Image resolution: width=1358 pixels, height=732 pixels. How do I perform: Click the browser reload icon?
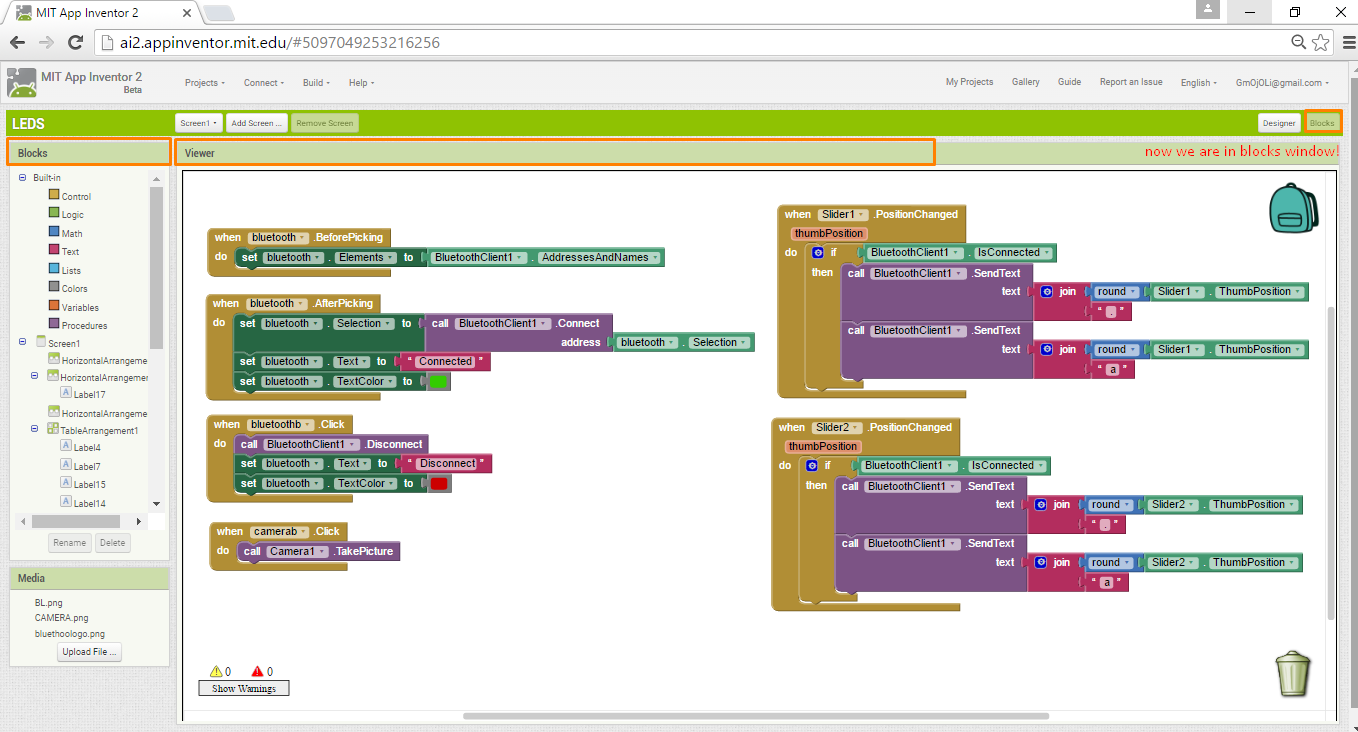(75, 42)
